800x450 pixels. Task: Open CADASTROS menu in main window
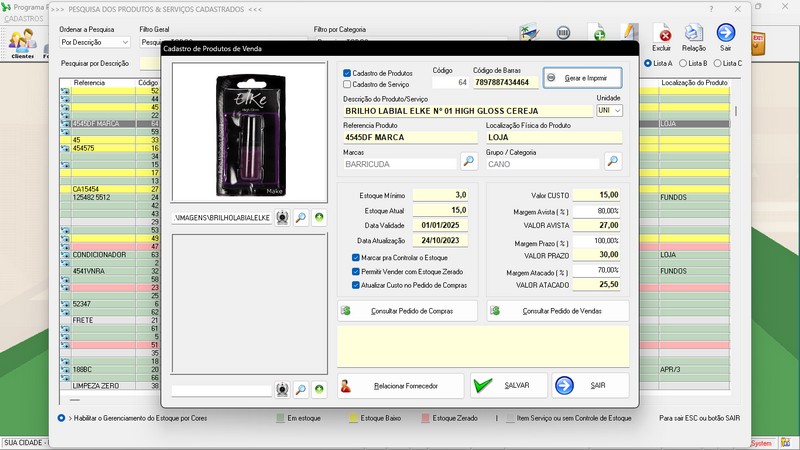pos(24,19)
